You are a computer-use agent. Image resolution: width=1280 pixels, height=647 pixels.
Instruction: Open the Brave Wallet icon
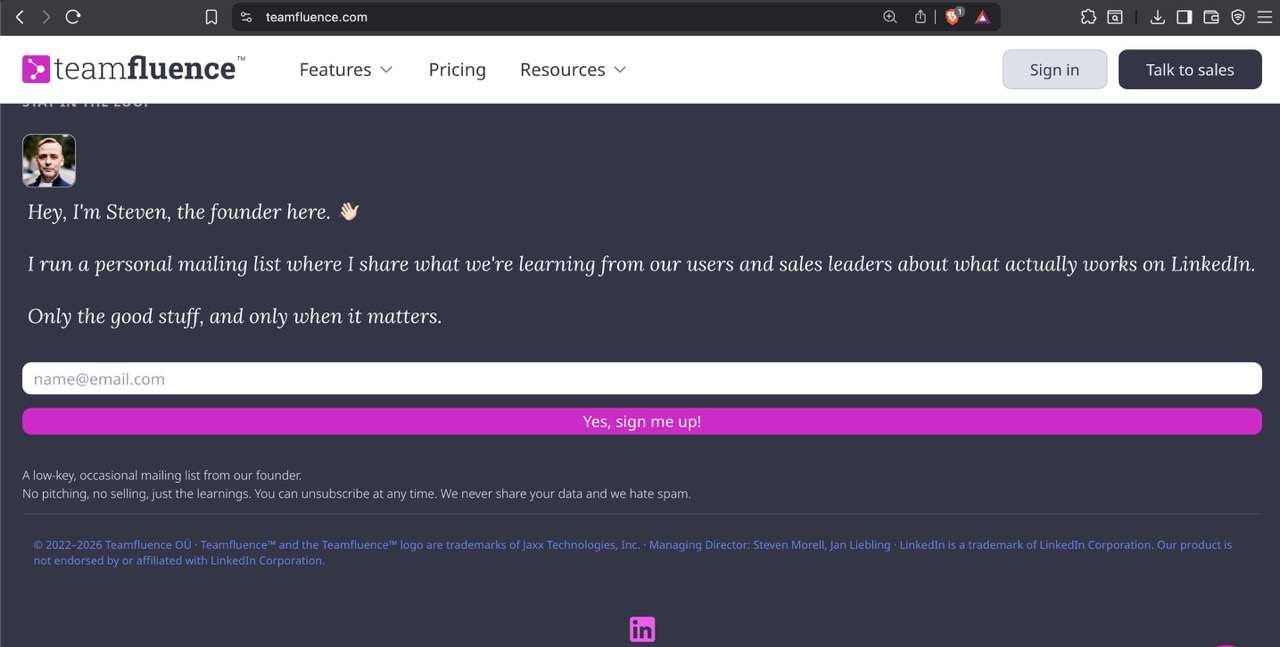point(1211,17)
